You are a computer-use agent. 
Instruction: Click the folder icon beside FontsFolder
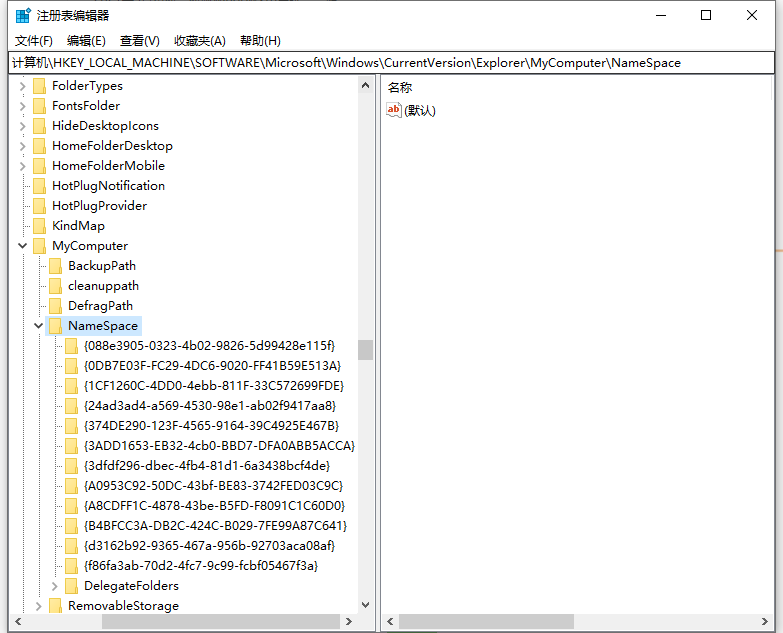40,106
